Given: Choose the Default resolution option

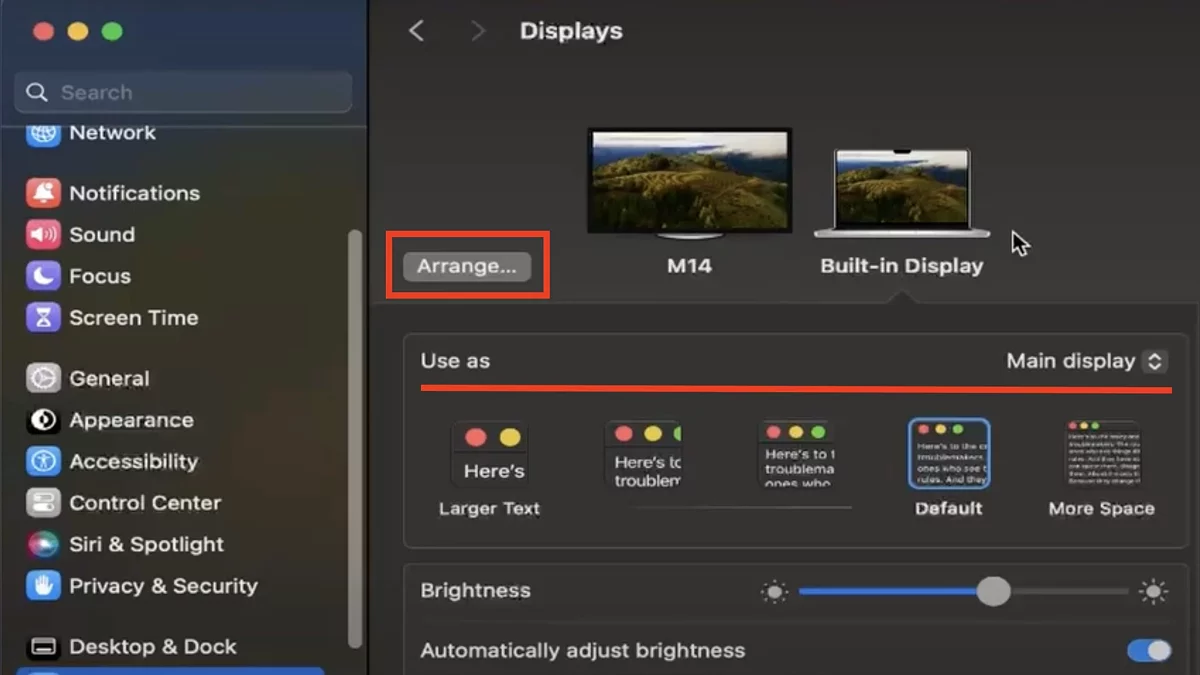Looking at the screenshot, I should [x=948, y=468].
